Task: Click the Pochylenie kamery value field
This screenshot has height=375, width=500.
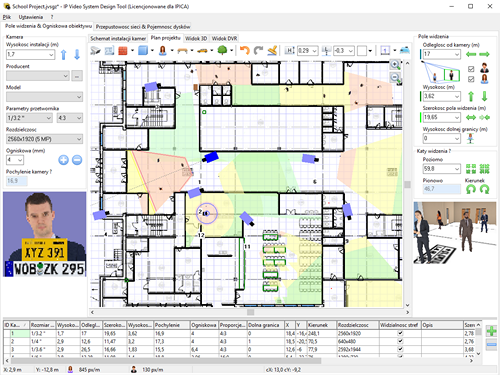Action: tap(17, 181)
